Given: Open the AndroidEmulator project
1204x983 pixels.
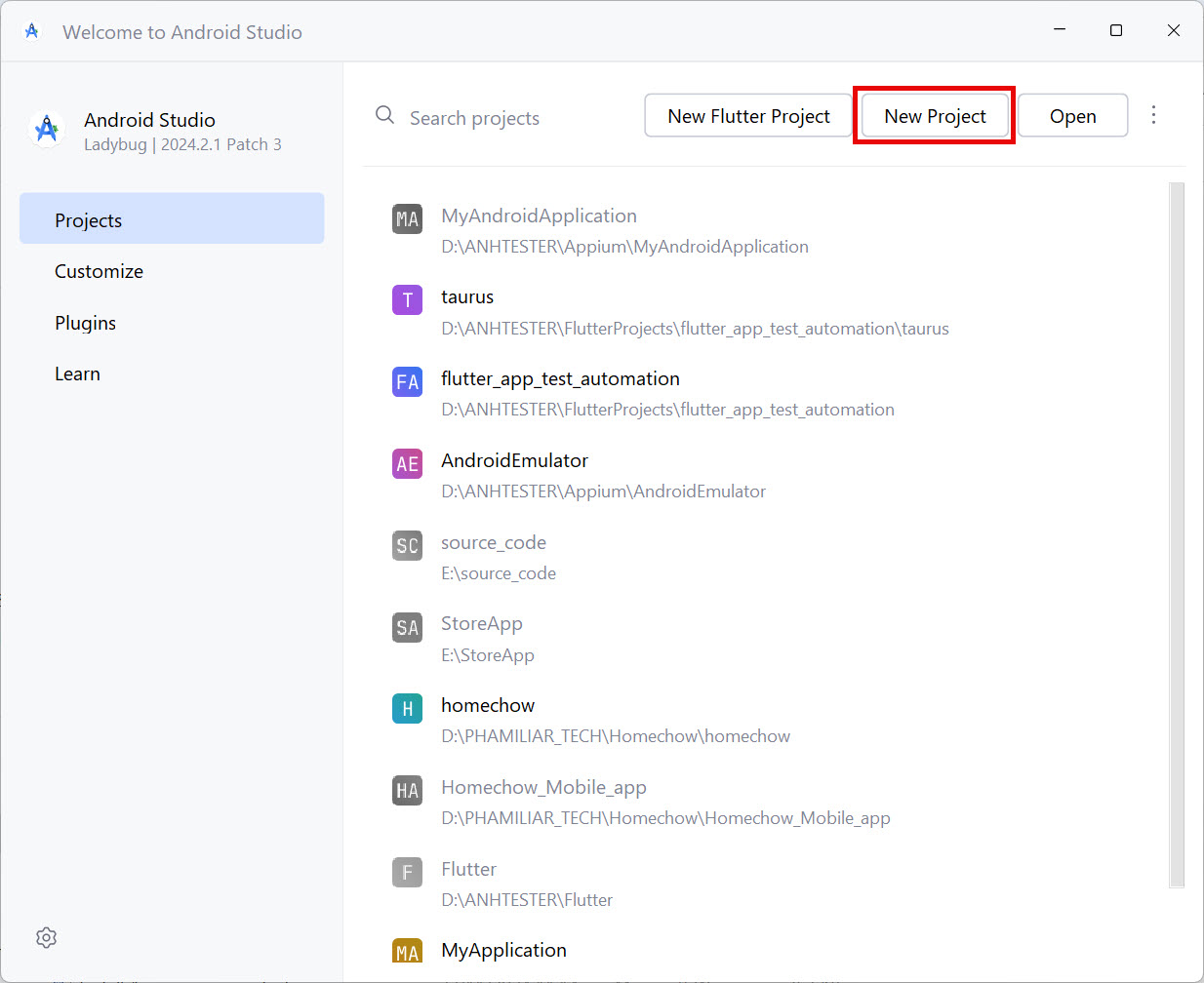Looking at the screenshot, I should click(766, 476).
